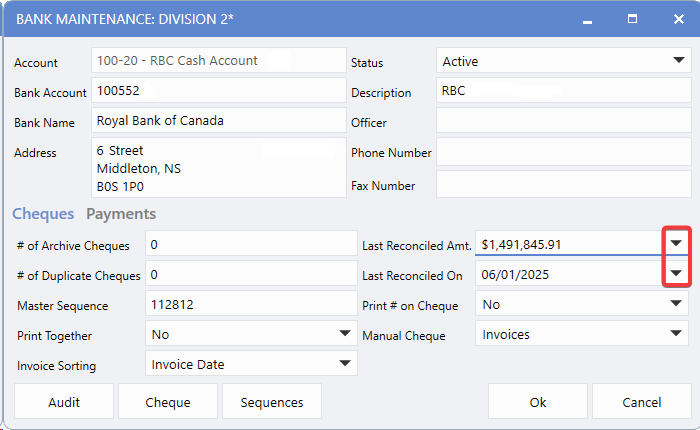The image size is (700, 430).
Task: Click the Bank Name input field
Action: 217,121
